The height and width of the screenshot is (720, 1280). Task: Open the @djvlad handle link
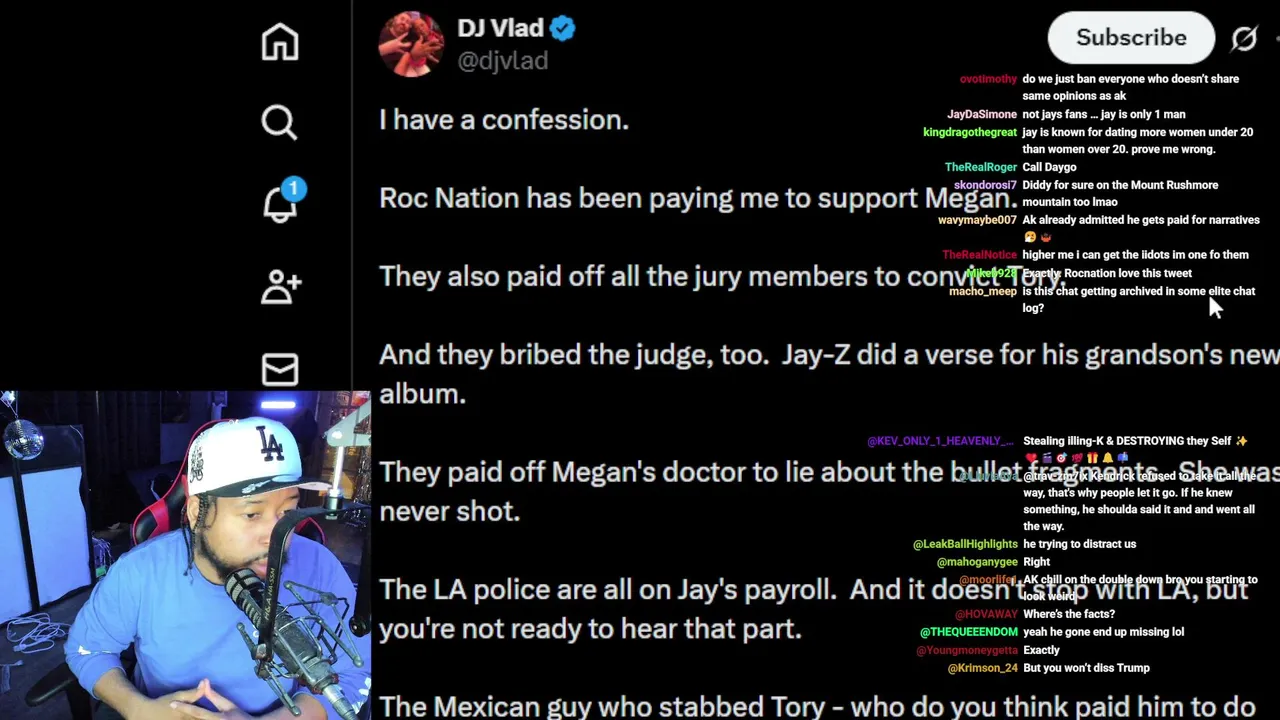502,61
